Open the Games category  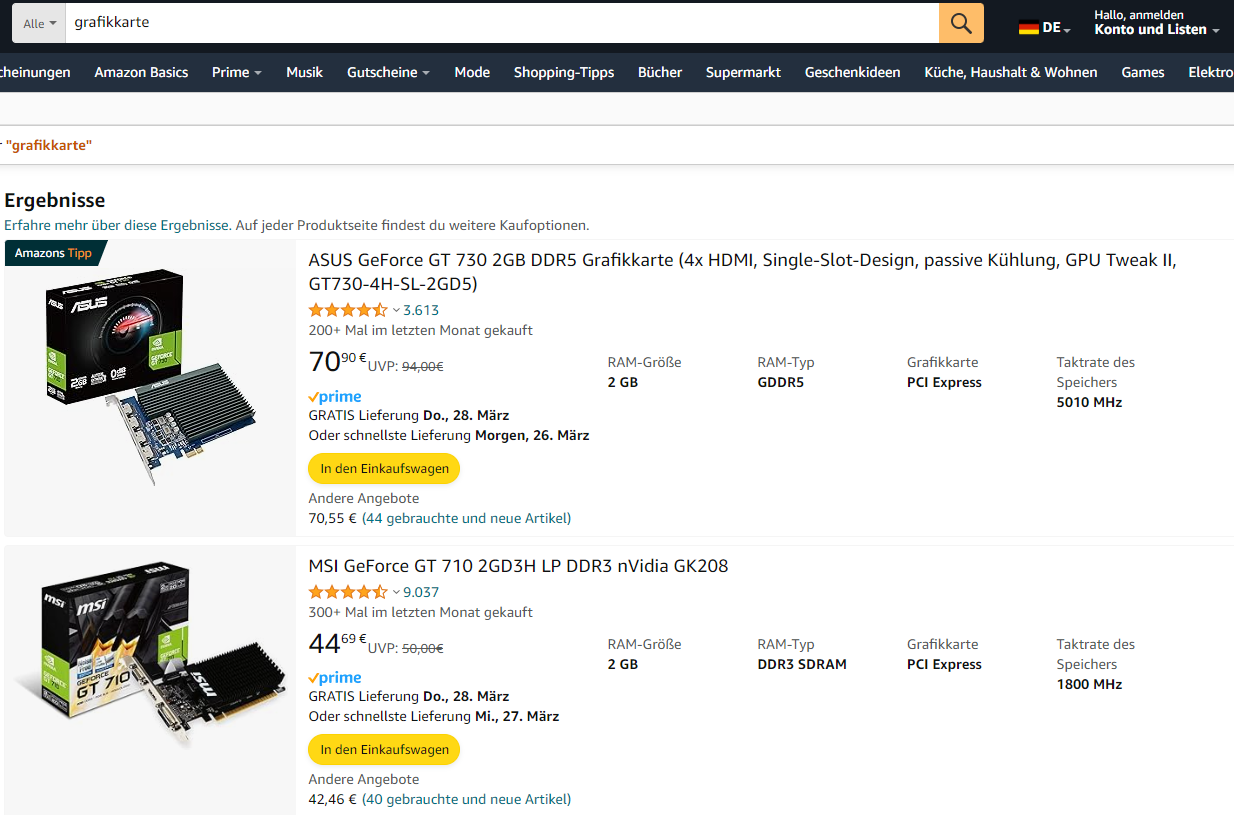[1142, 72]
